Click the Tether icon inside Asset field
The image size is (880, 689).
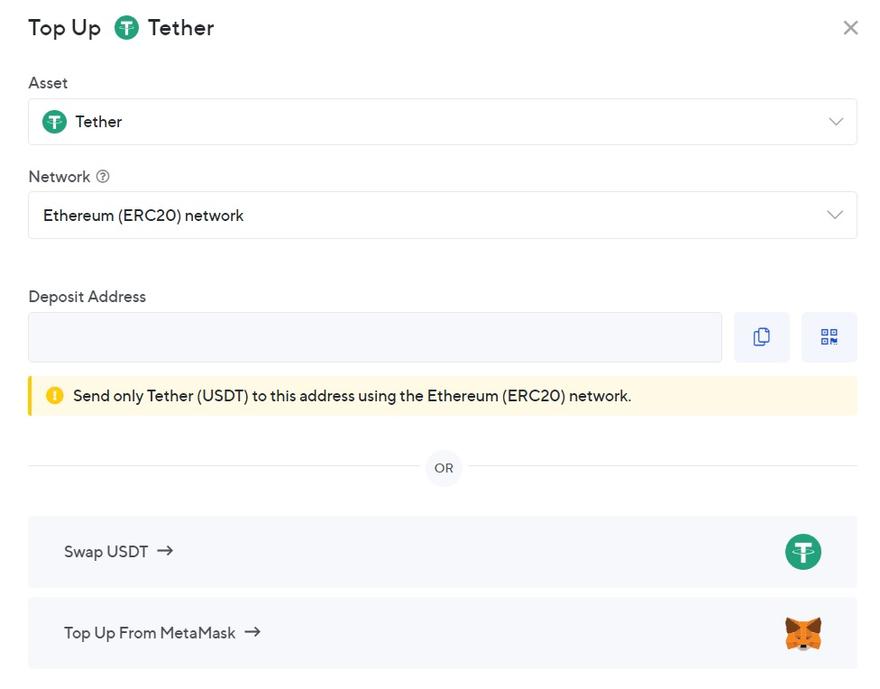coord(54,122)
